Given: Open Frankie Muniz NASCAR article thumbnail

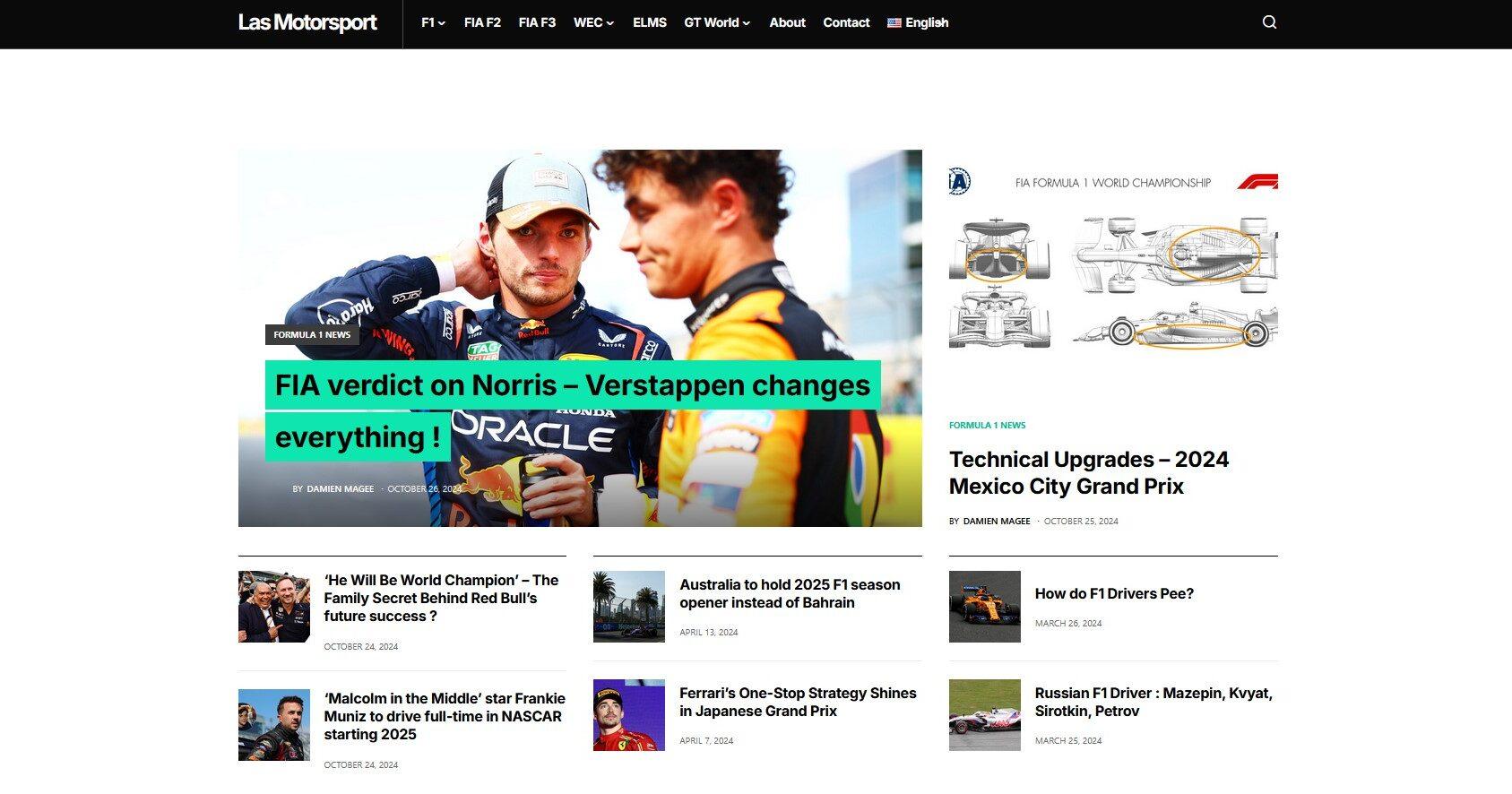Looking at the screenshot, I should 274,725.
